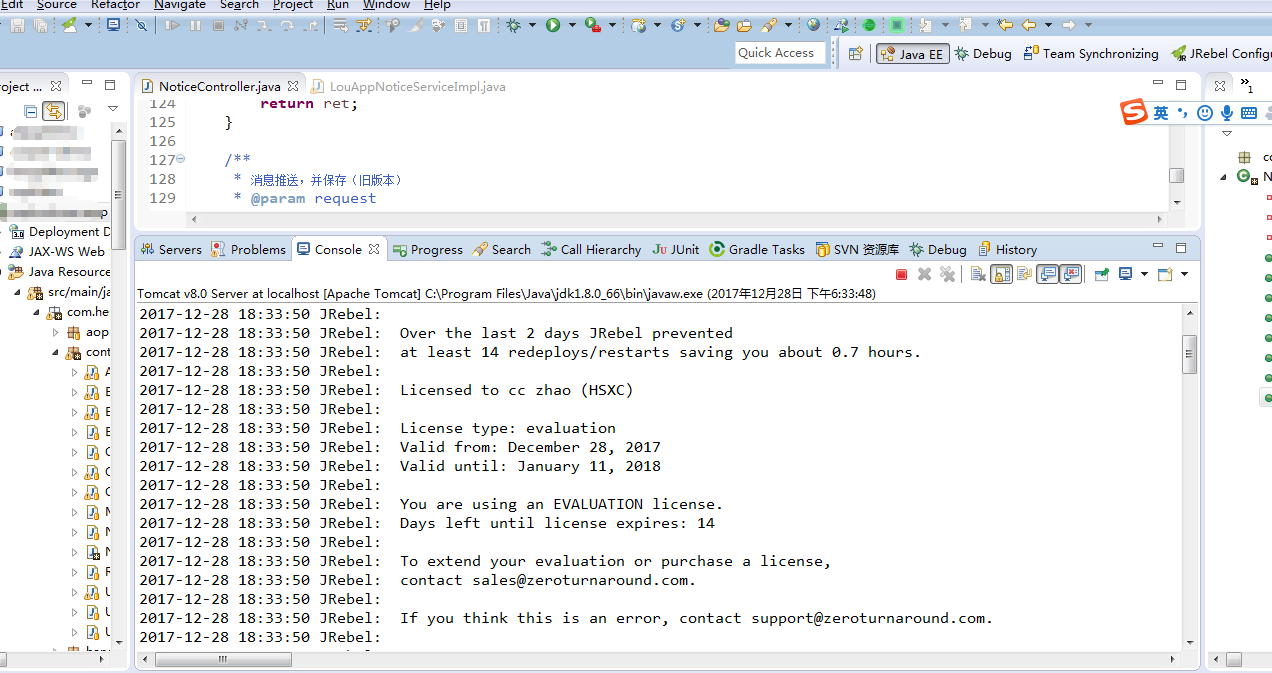Click the Save All toolbar icon
Screen dimensions: 1272x673
click(x=40, y=25)
